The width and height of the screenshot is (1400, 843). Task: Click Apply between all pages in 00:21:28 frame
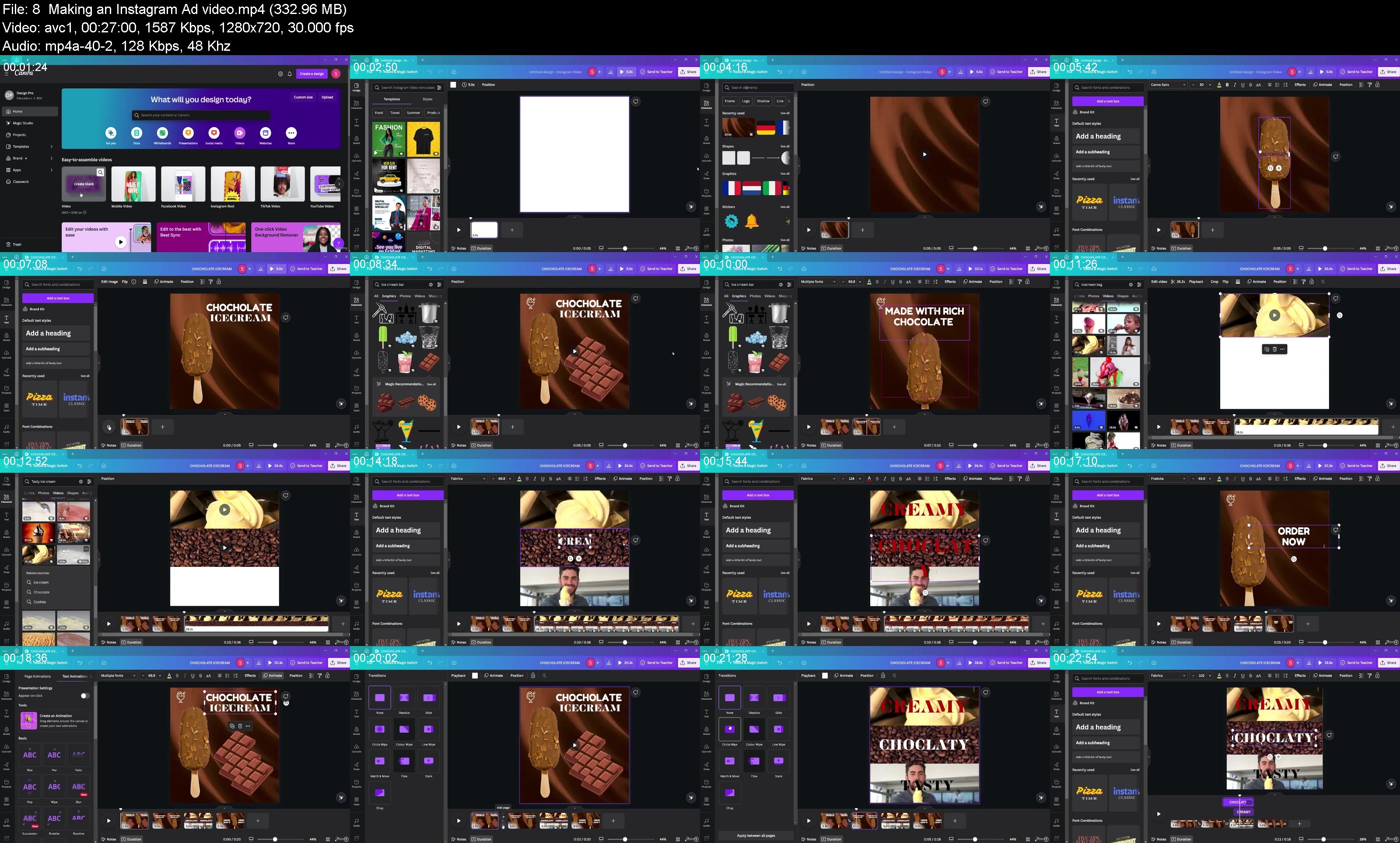coord(756,836)
